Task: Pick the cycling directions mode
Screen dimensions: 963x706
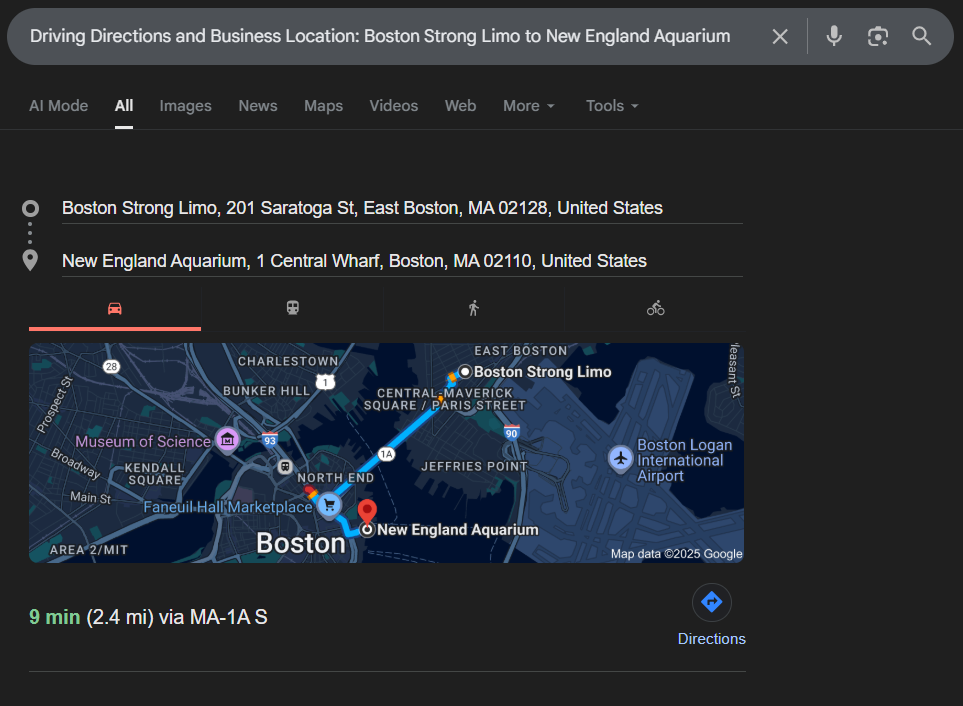Action: click(x=655, y=308)
